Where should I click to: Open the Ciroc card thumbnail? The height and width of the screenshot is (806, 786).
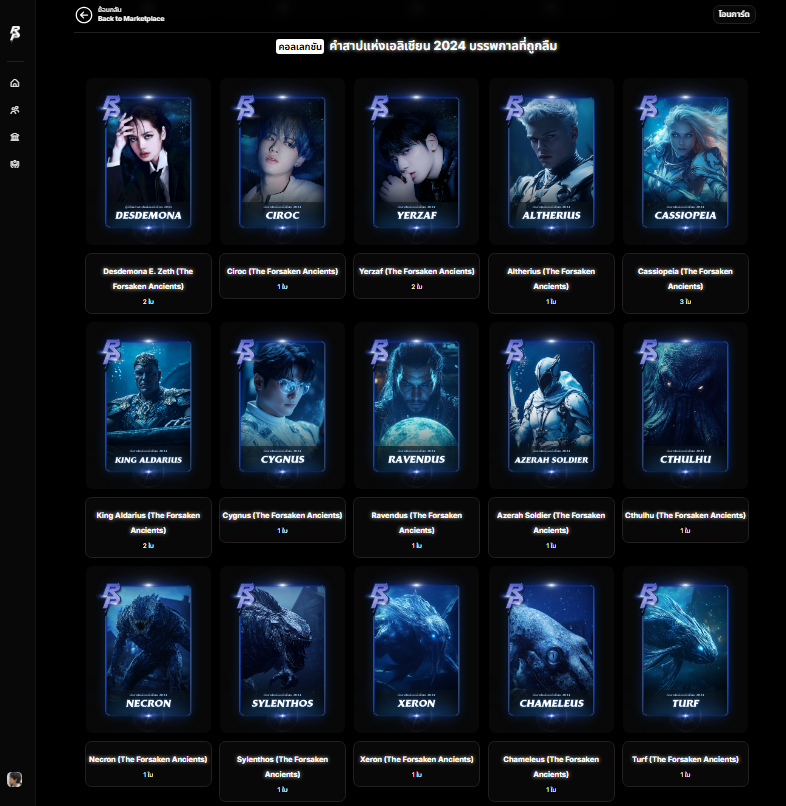pyautogui.click(x=282, y=161)
